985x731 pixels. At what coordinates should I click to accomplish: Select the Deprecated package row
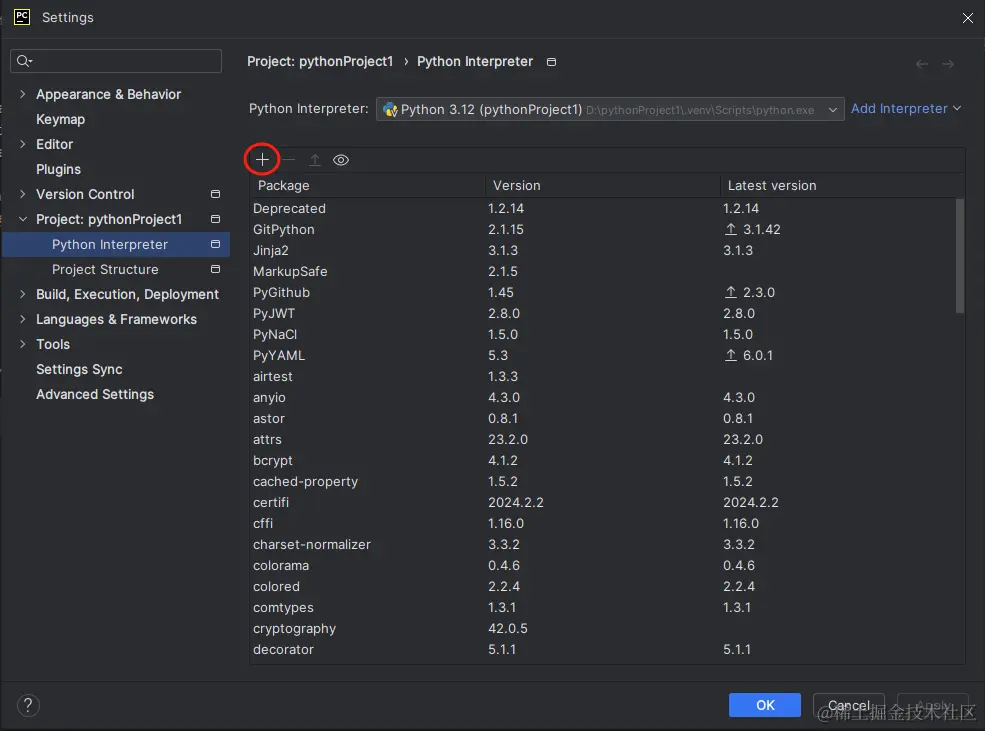click(602, 208)
